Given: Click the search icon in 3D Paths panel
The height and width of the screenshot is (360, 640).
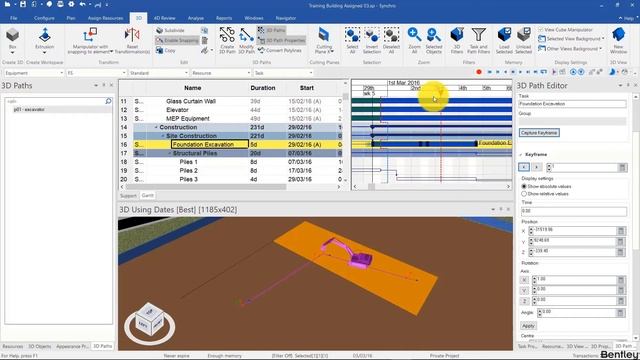Looking at the screenshot, I should click(108, 101).
